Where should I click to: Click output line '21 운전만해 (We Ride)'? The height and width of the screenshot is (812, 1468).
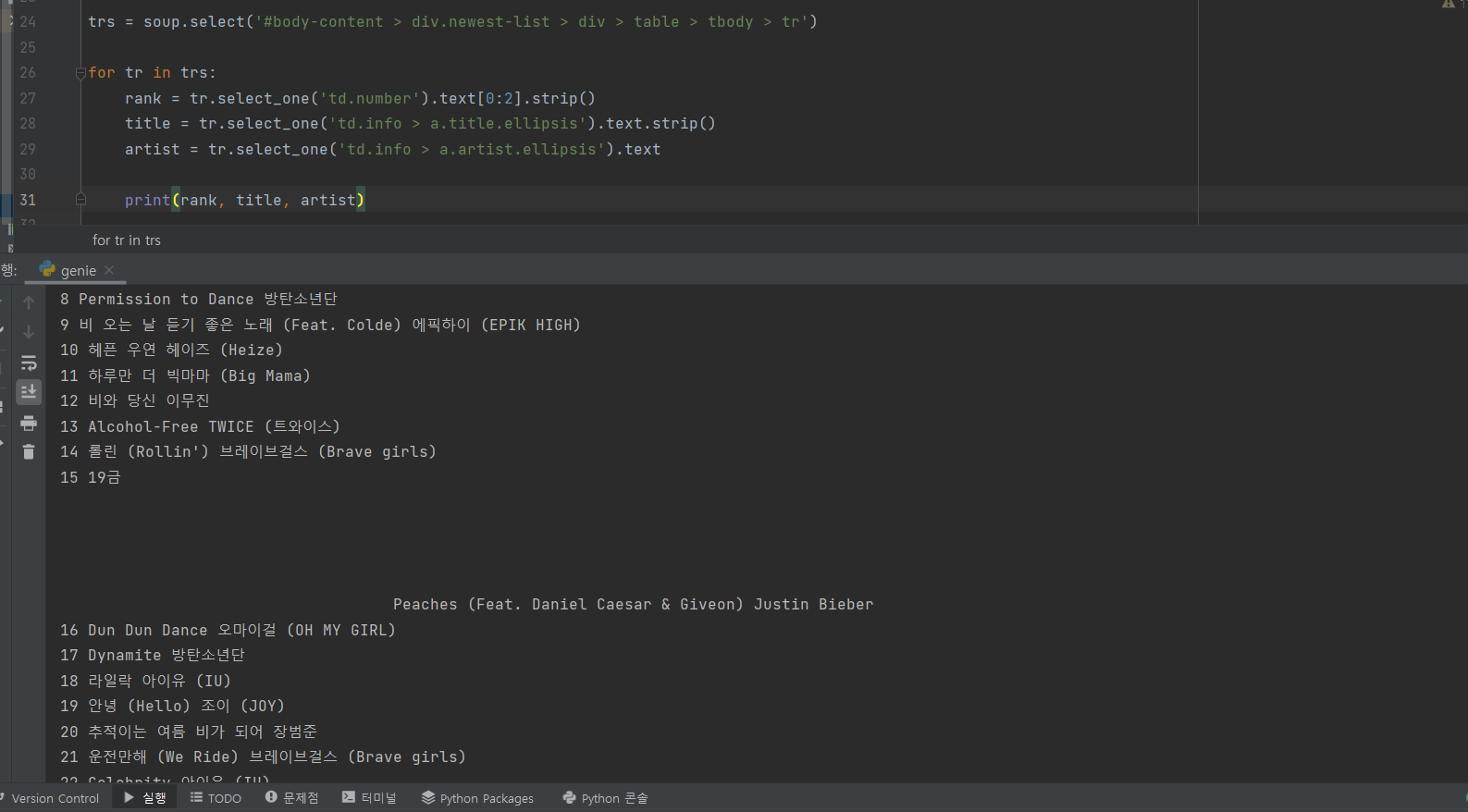click(x=263, y=757)
